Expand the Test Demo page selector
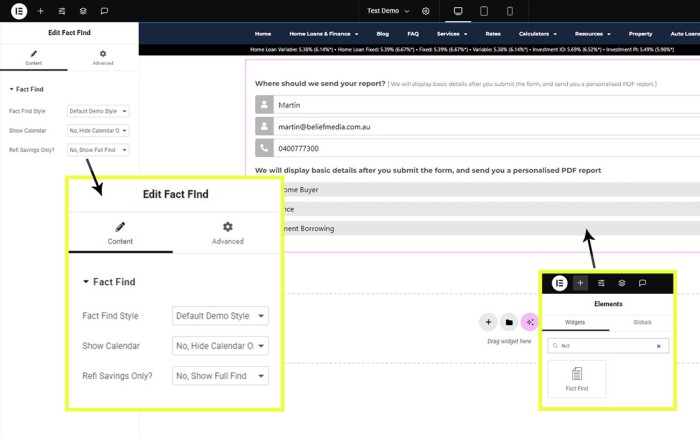 click(x=388, y=11)
